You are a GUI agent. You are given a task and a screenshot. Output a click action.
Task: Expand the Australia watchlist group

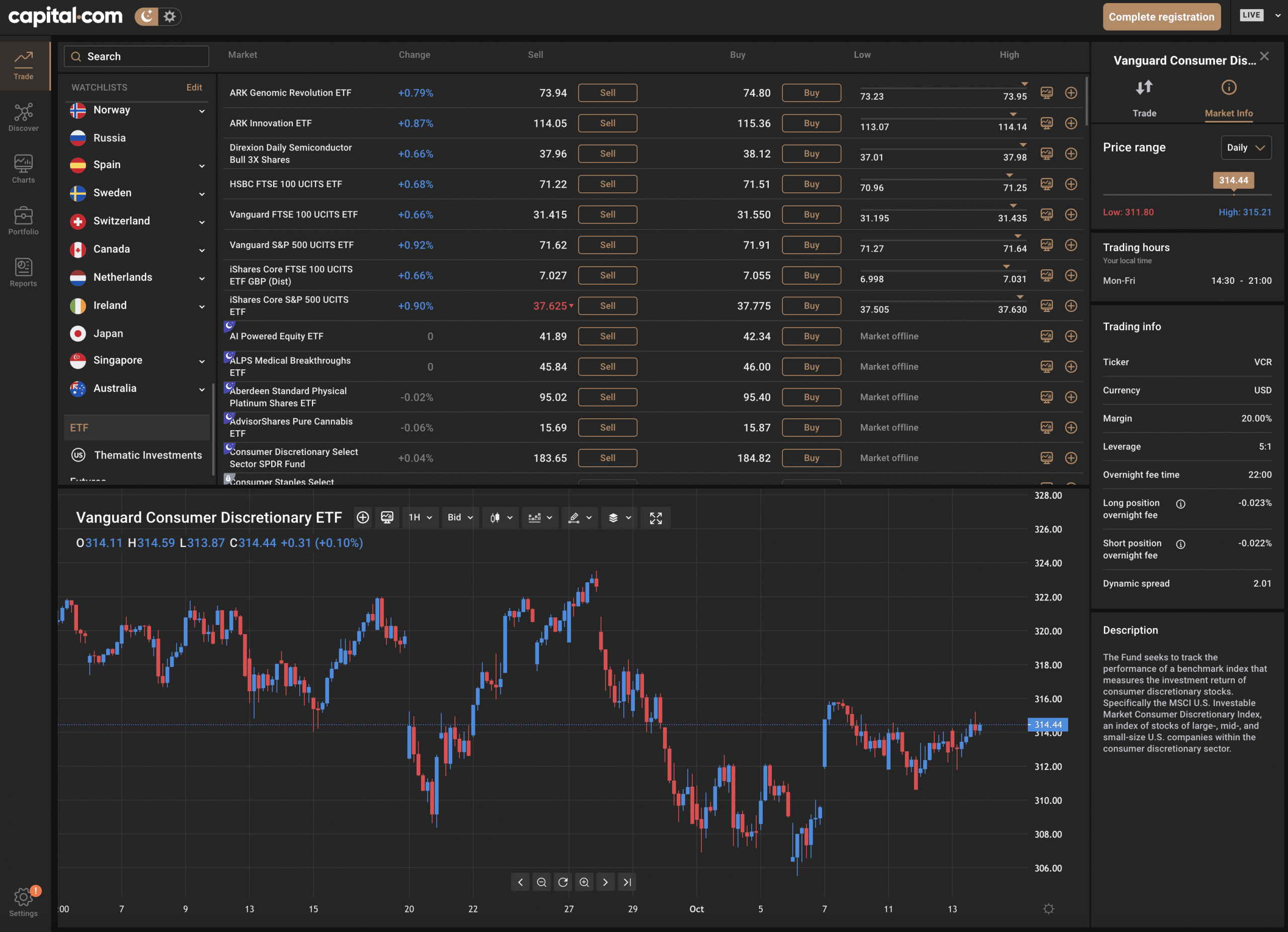pos(202,390)
